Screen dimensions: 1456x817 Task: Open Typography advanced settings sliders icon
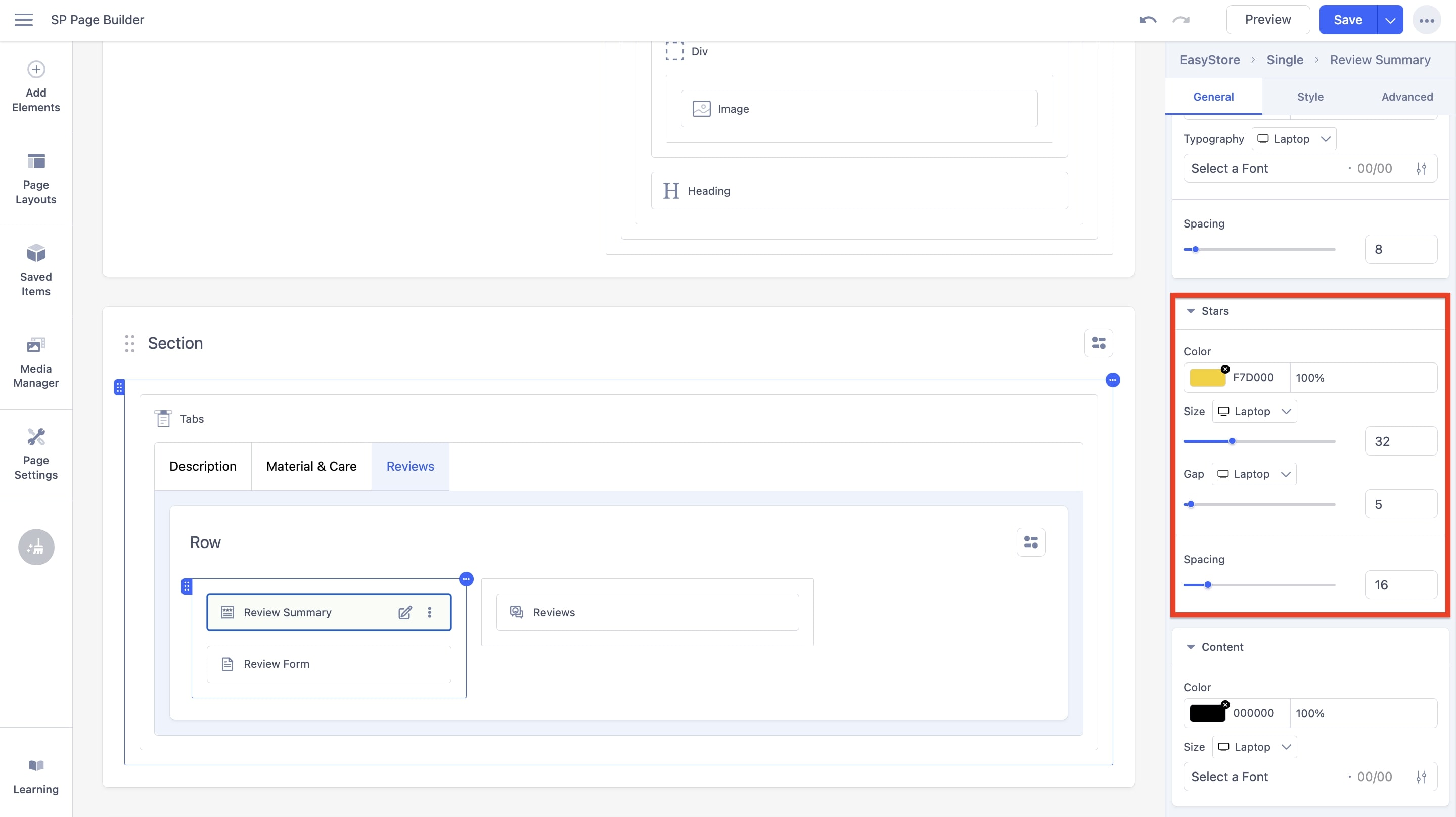pyautogui.click(x=1421, y=168)
